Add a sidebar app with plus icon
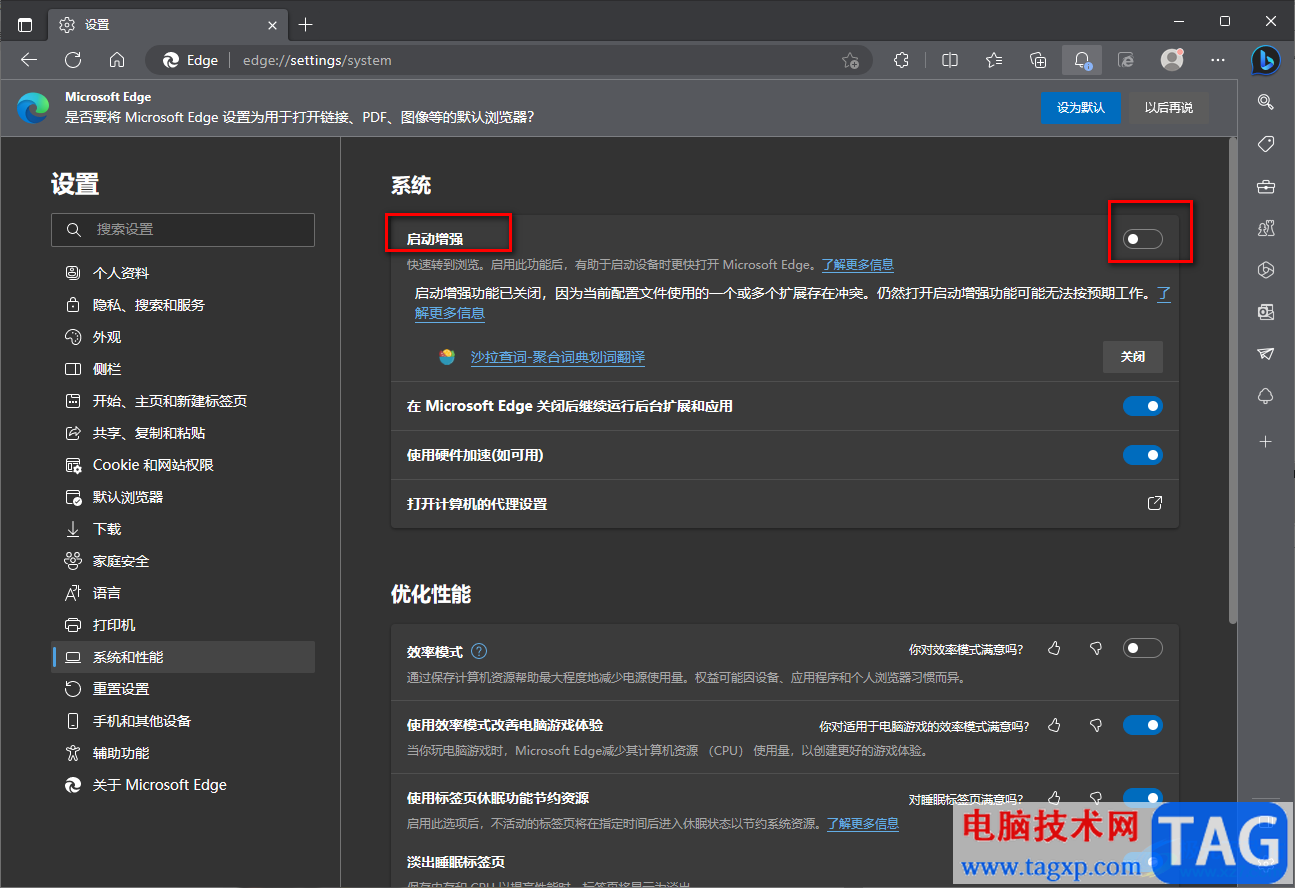The width and height of the screenshot is (1295, 888). coord(1266,441)
